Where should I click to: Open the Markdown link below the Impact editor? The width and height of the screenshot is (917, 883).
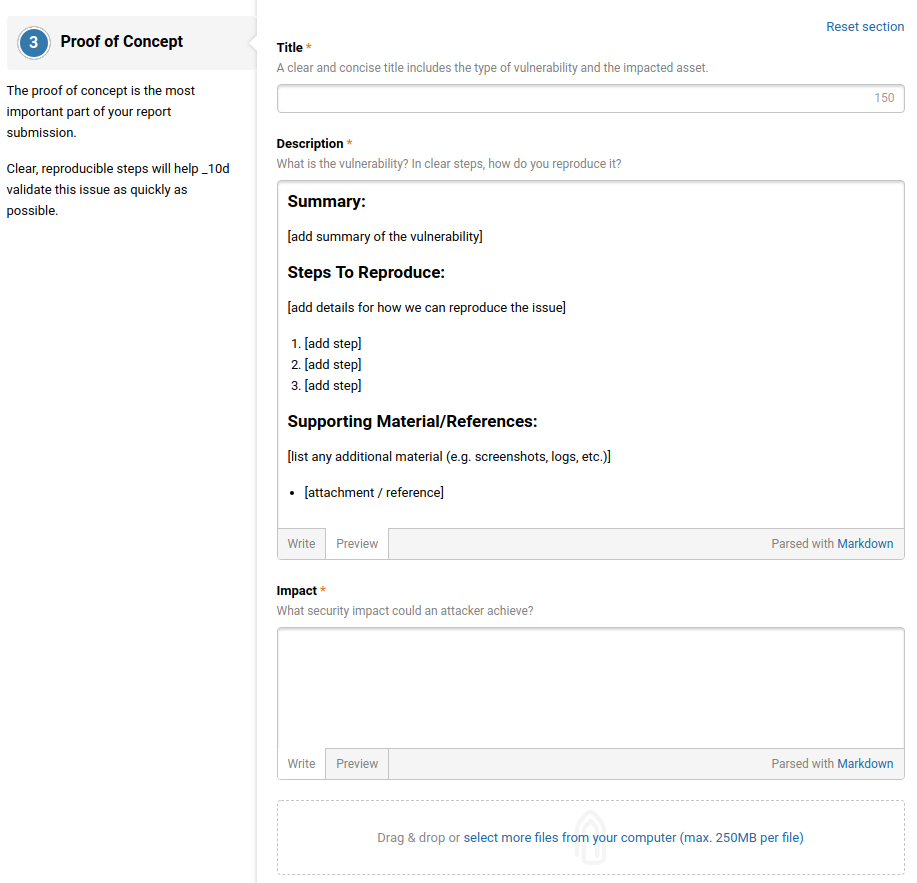[865, 763]
